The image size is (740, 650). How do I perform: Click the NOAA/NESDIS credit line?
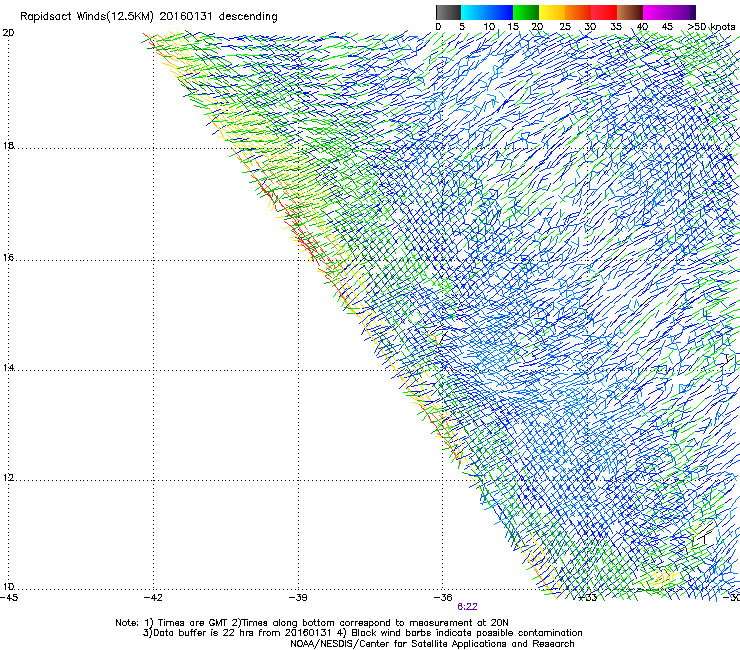tap(432, 644)
